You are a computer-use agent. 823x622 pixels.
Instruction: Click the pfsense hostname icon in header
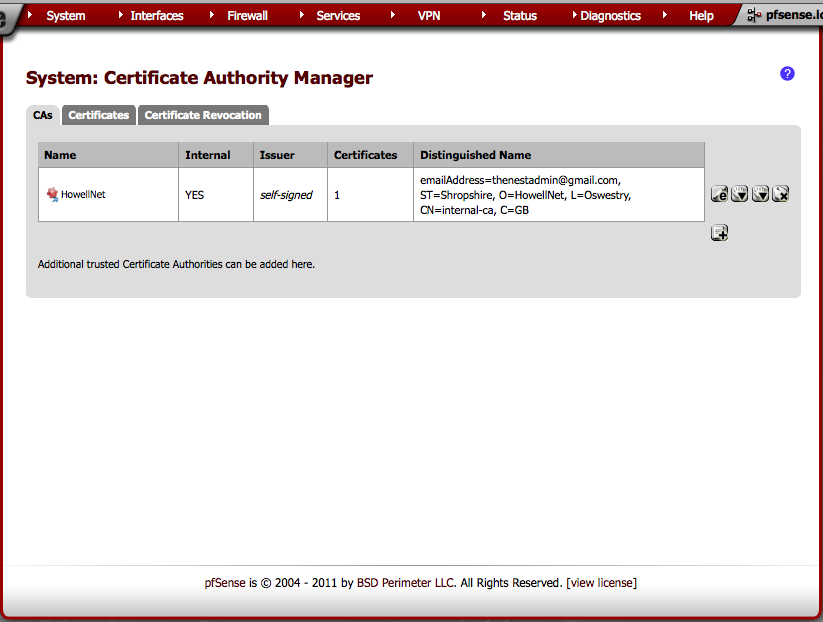click(754, 15)
